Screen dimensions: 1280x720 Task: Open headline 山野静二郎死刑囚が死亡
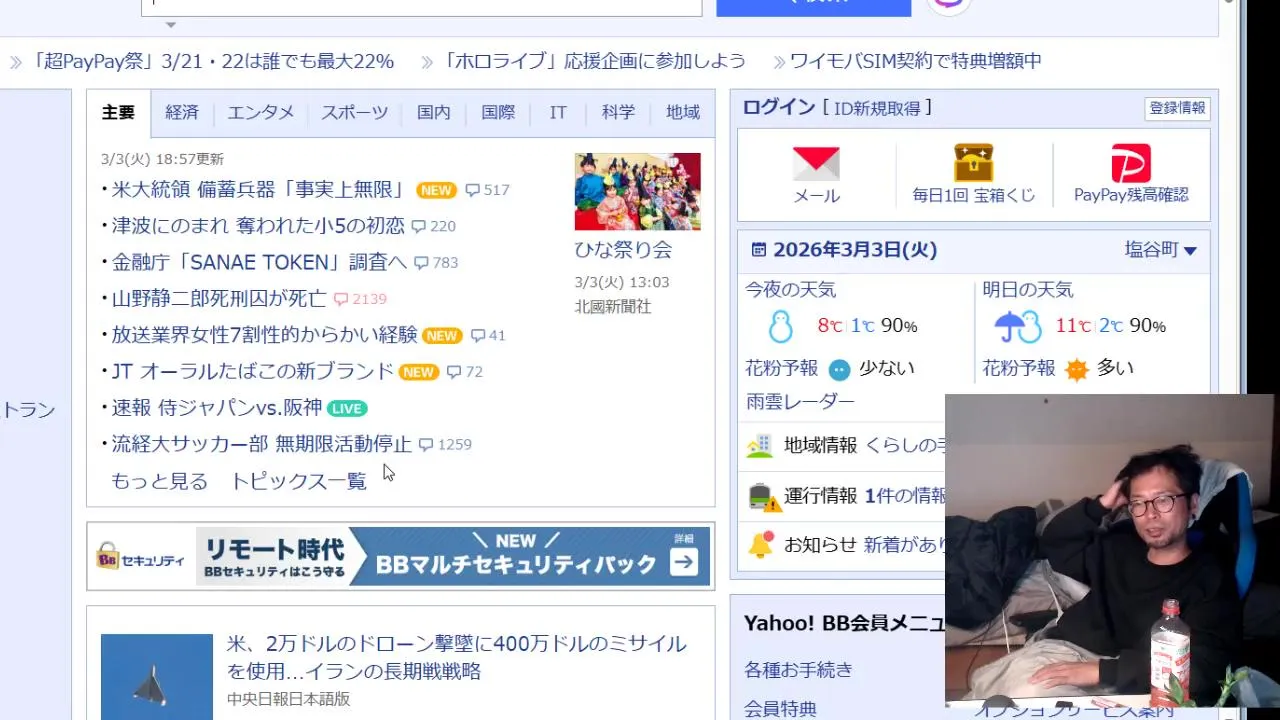tap(219, 299)
